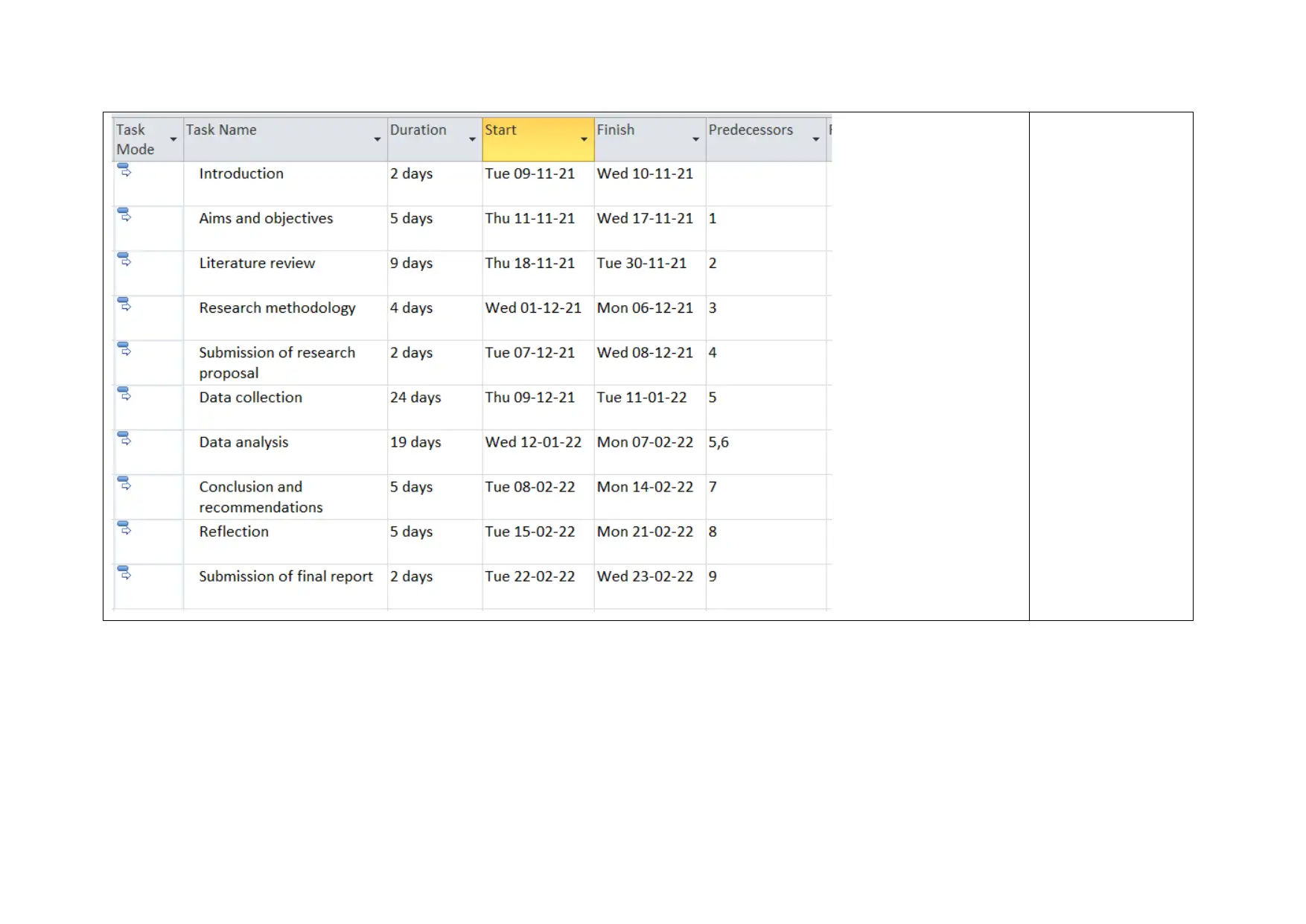
Task: Select the highlighted Start column header
Action: click(538, 139)
